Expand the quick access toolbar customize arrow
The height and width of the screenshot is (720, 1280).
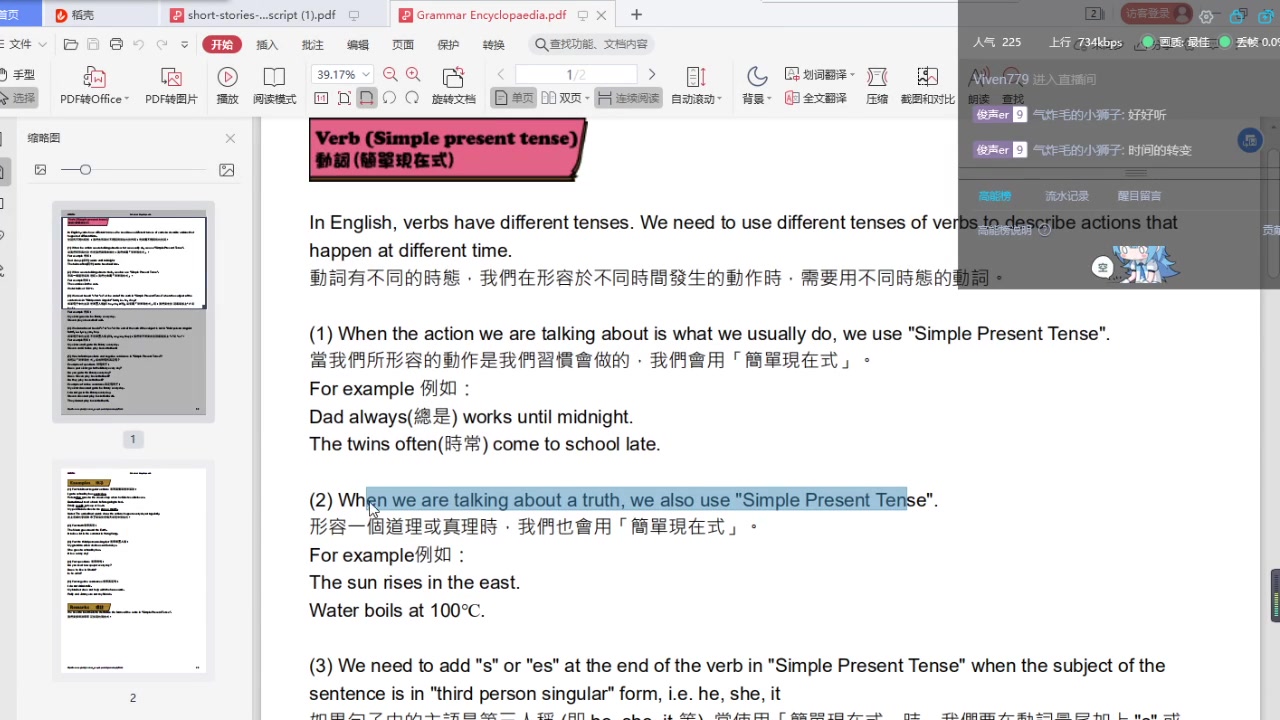185,44
